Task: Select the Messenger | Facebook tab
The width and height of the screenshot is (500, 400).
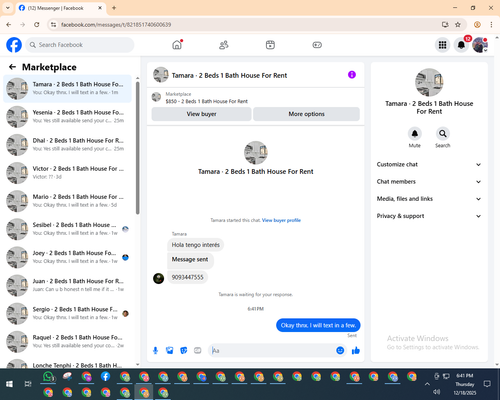Action: coord(60,8)
